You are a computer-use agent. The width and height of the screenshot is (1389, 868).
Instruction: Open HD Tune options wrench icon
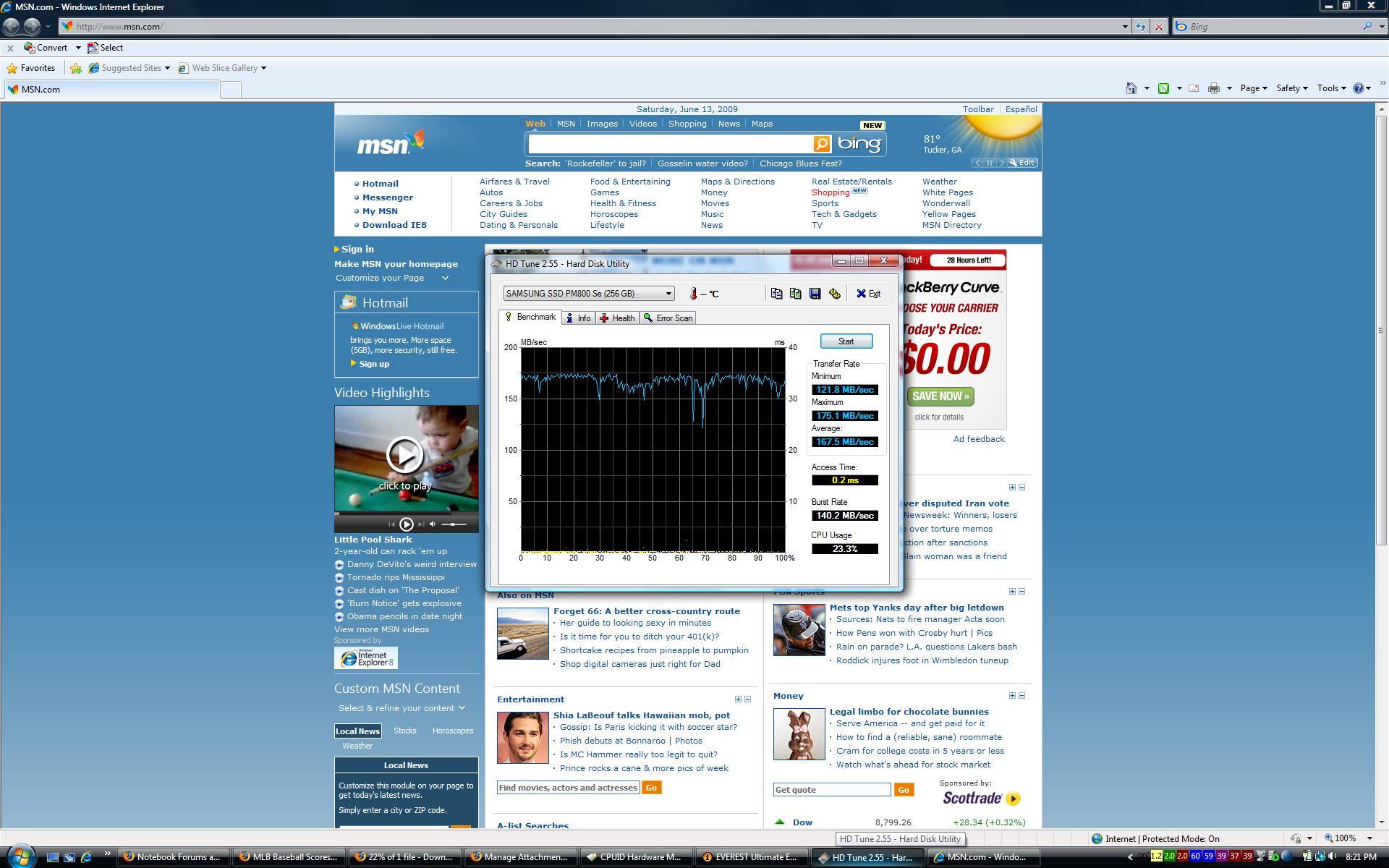coord(835,293)
